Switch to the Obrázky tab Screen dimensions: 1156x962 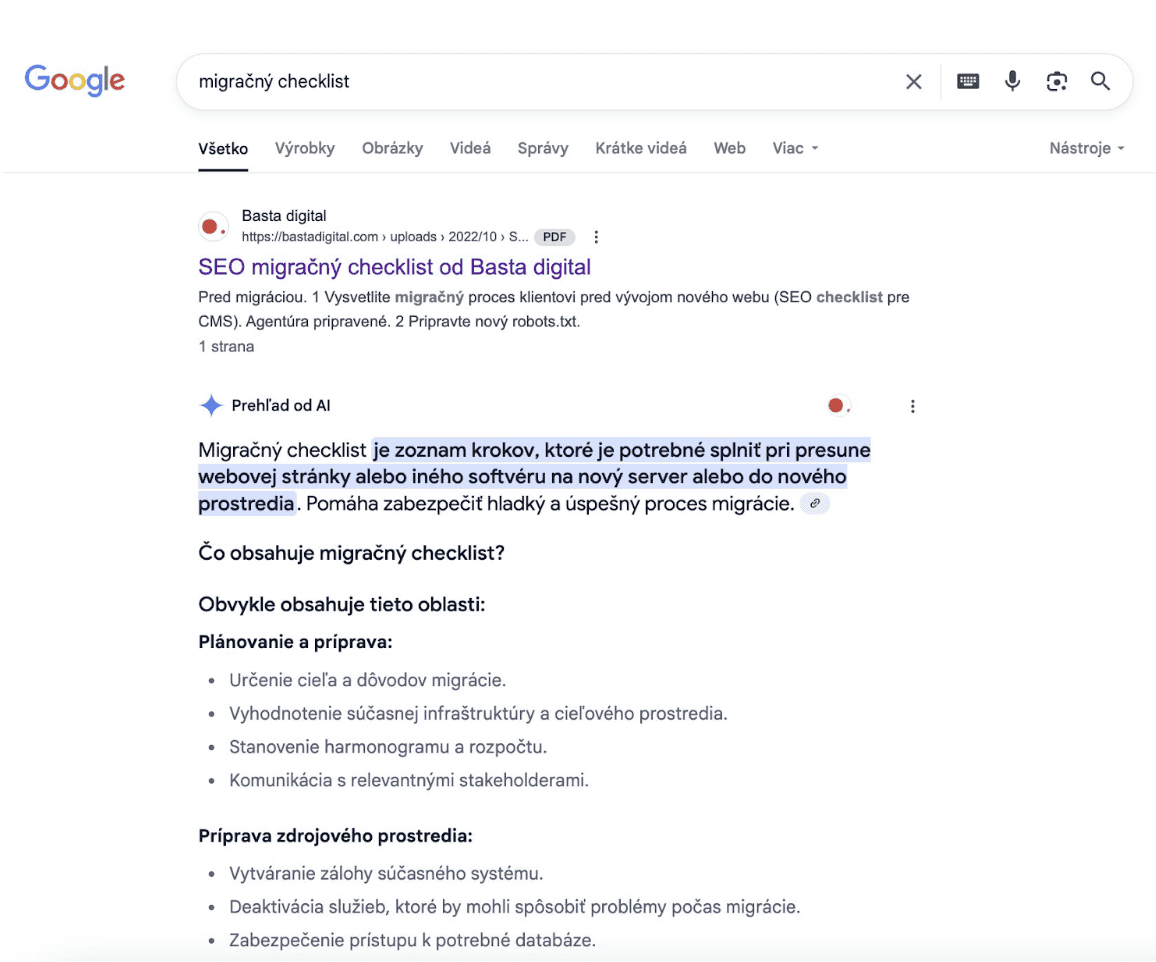point(392,148)
